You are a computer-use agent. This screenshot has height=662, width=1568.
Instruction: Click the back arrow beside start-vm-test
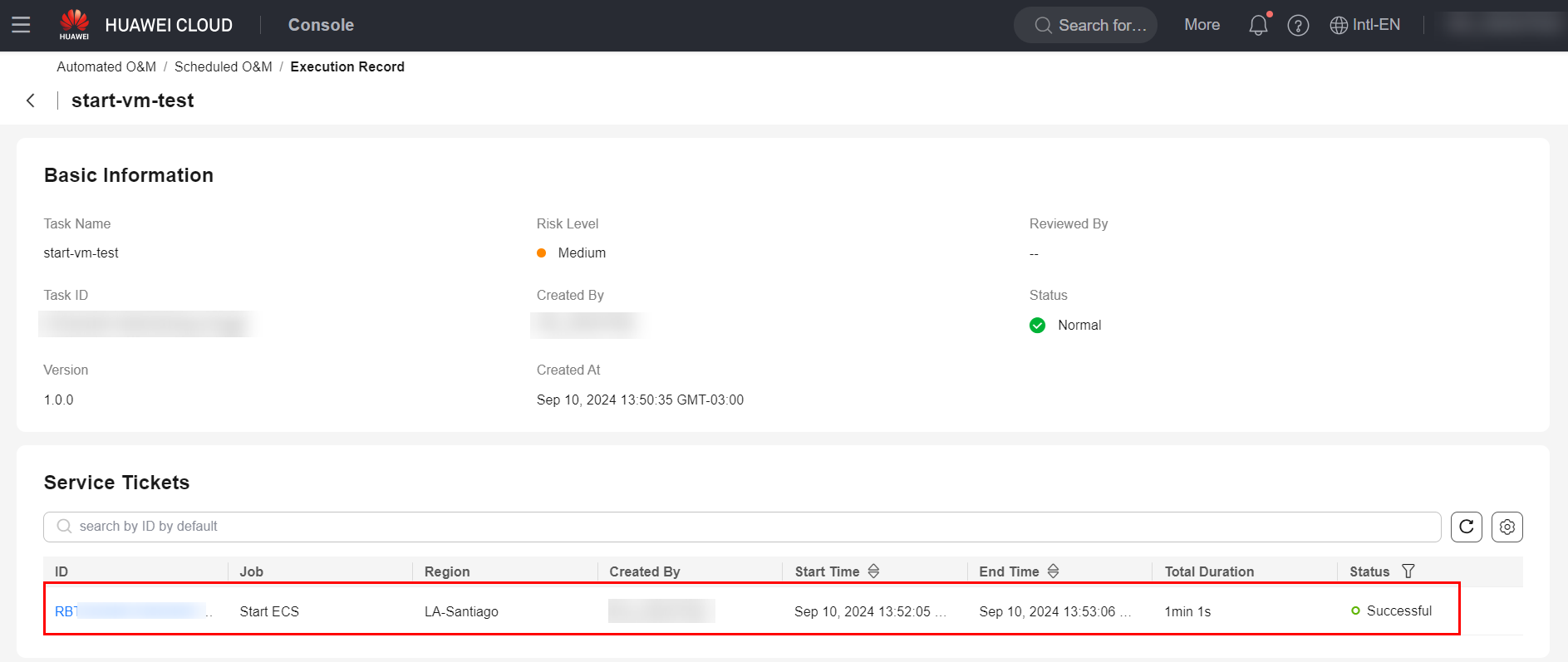click(31, 101)
